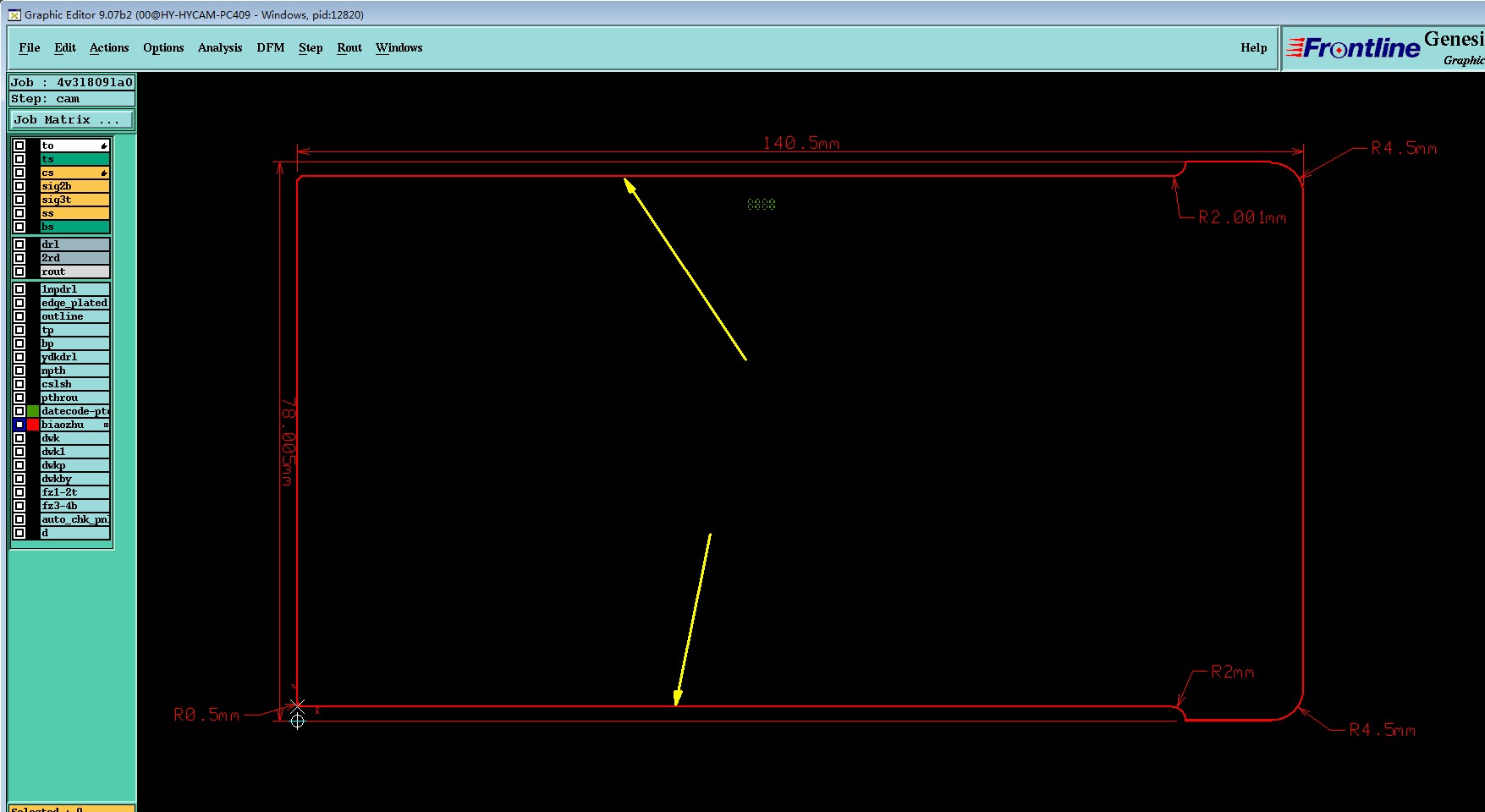Toggle display checkbox for the dwk layer
Image resolution: width=1485 pixels, height=812 pixels.
click(19, 438)
